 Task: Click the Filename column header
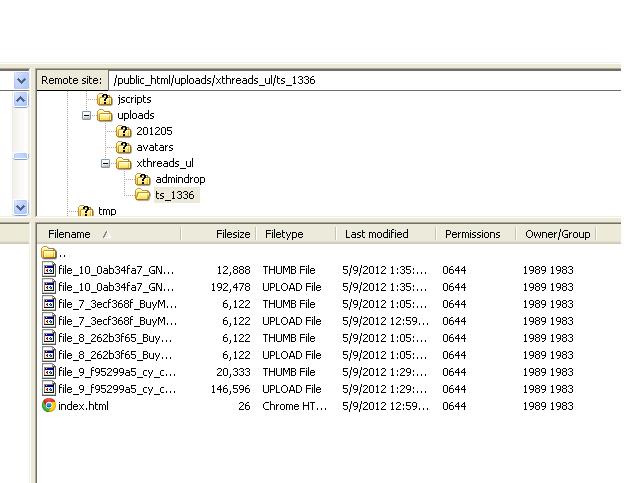point(70,234)
